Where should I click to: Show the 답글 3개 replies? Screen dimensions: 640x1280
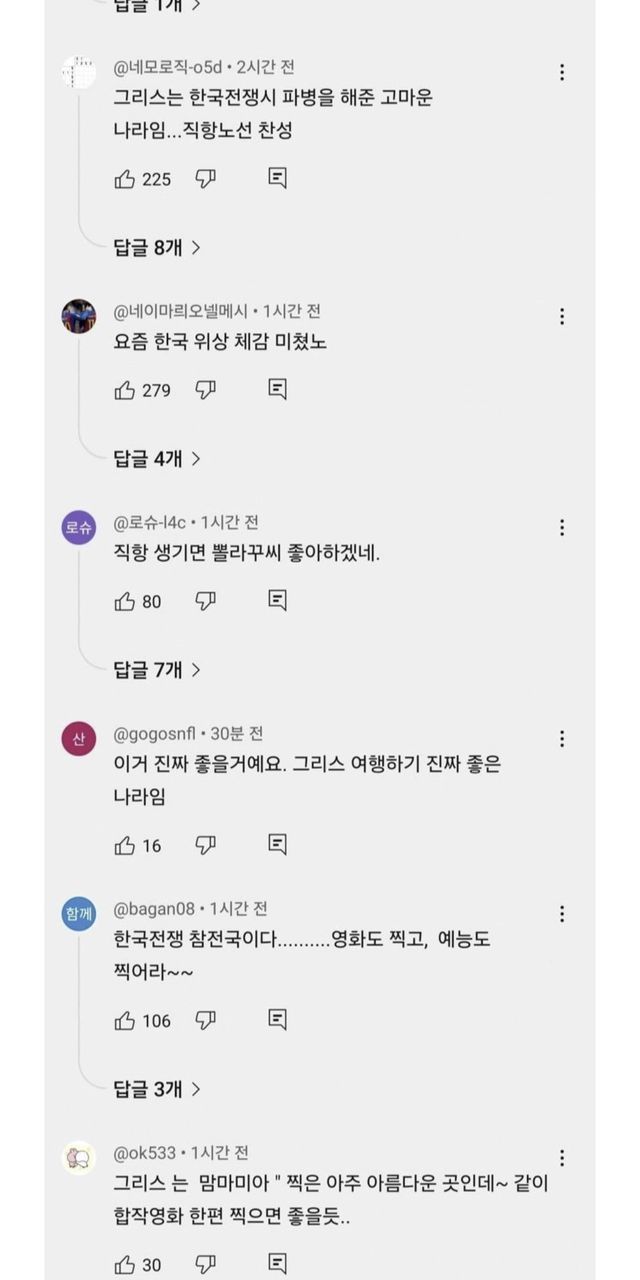tap(157, 1088)
